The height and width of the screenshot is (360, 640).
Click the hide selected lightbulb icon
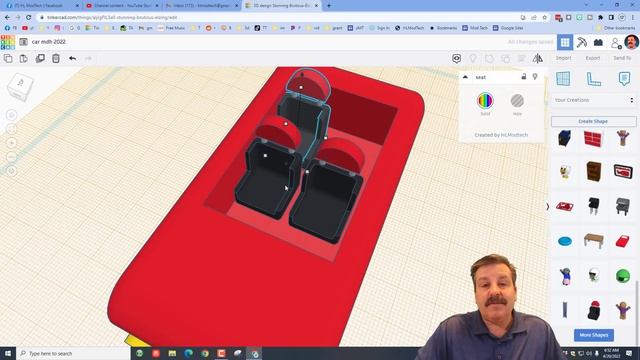pos(473,58)
